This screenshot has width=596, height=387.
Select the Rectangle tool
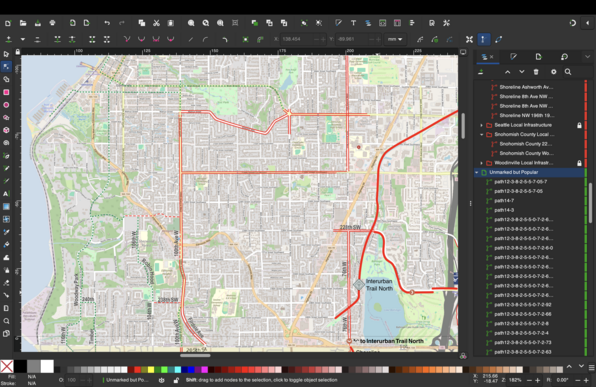pyautogui.click(x=6, y=92)
